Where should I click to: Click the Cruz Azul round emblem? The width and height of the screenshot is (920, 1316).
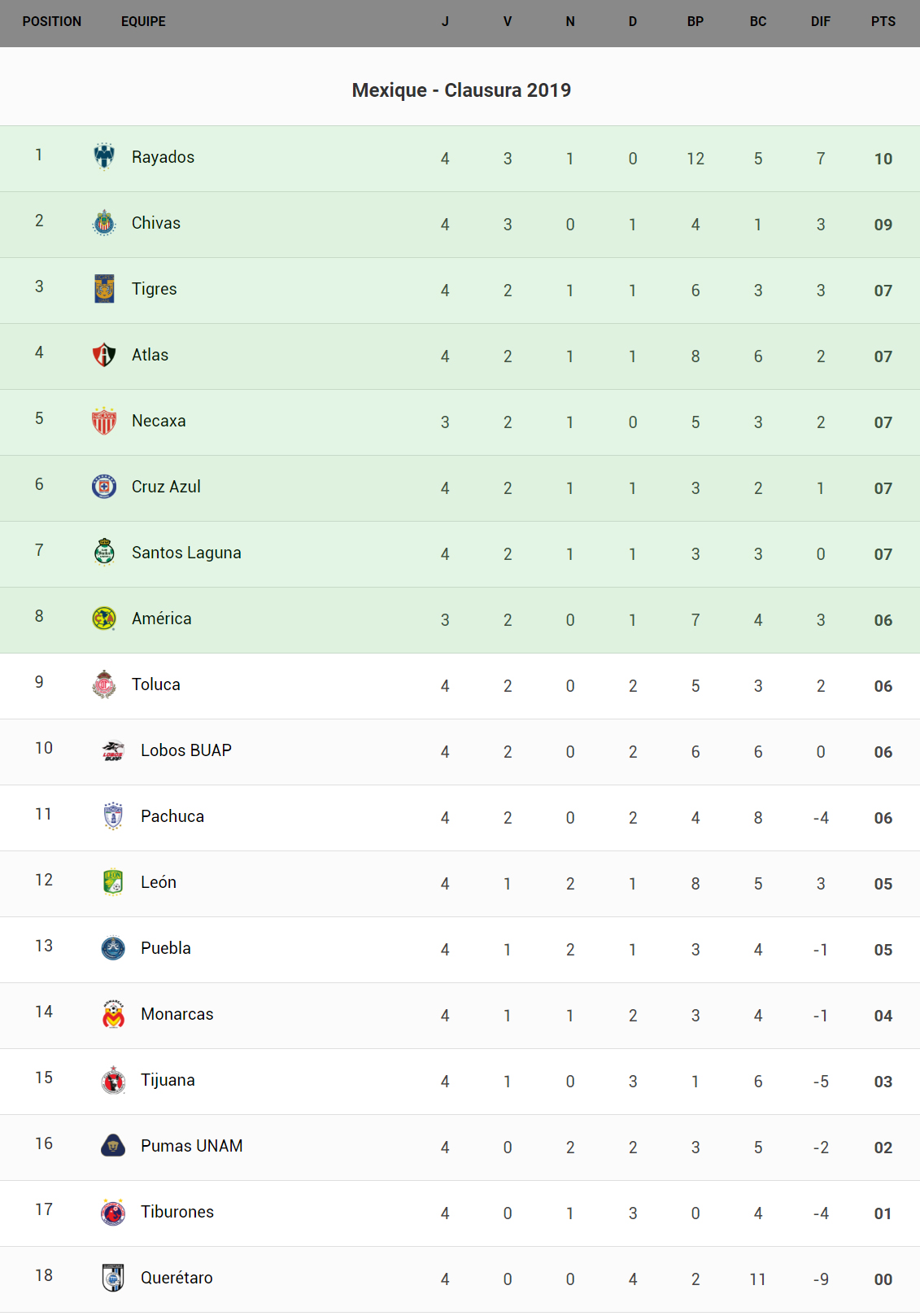(104, 486)
